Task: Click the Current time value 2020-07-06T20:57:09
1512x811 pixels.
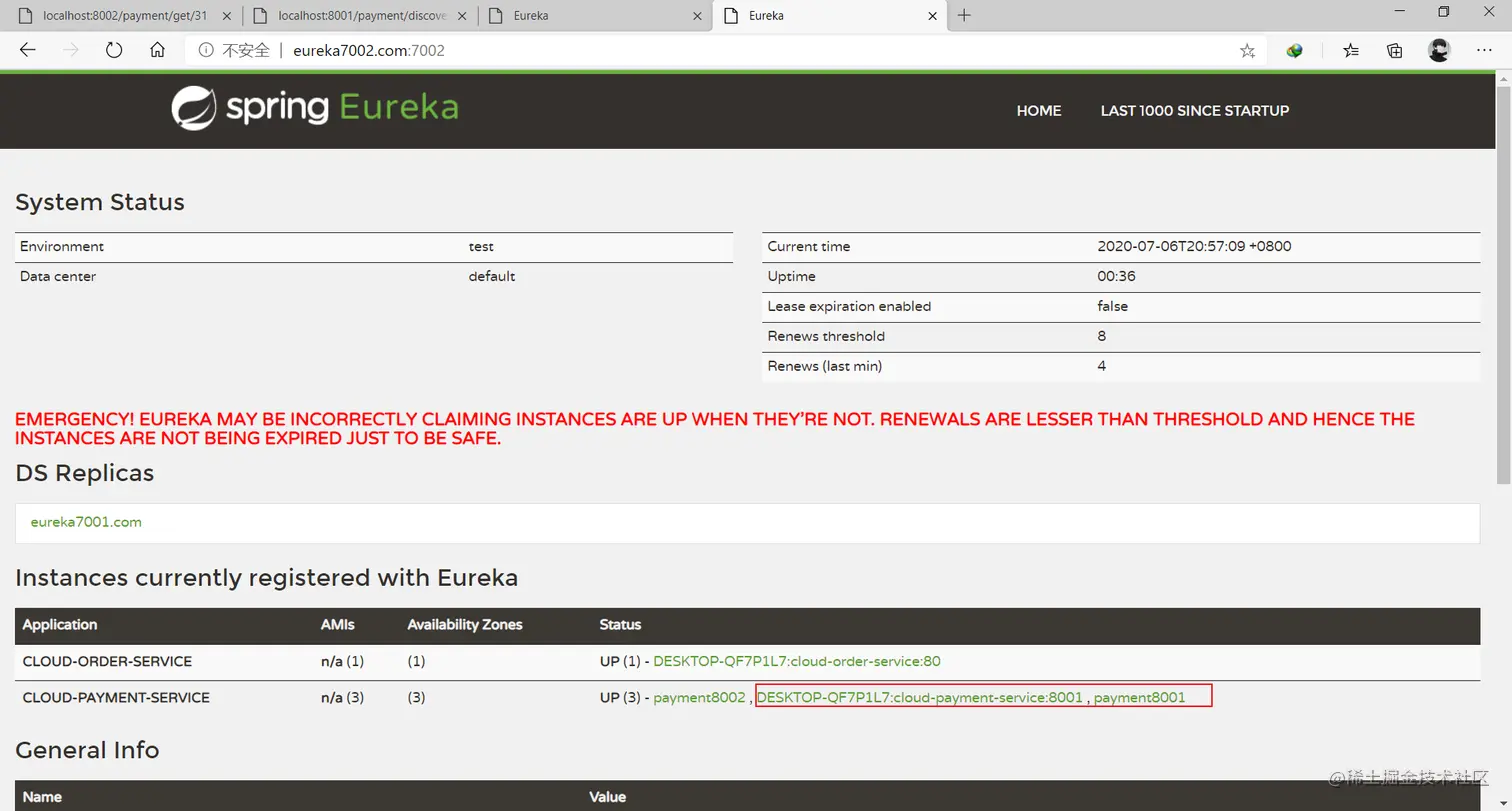Action: pos(1194,246)
